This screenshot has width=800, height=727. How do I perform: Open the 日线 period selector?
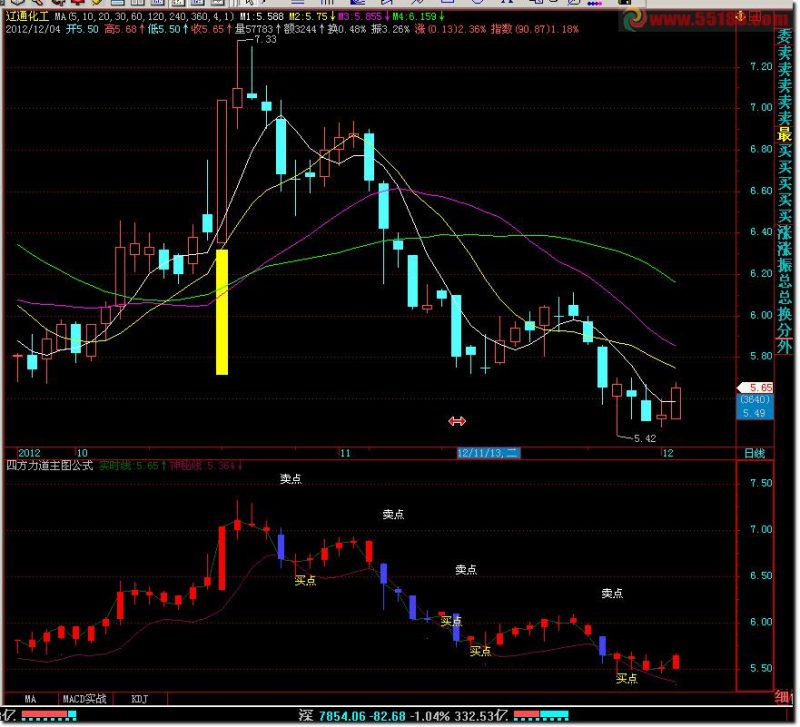click(x=755, y=453)
